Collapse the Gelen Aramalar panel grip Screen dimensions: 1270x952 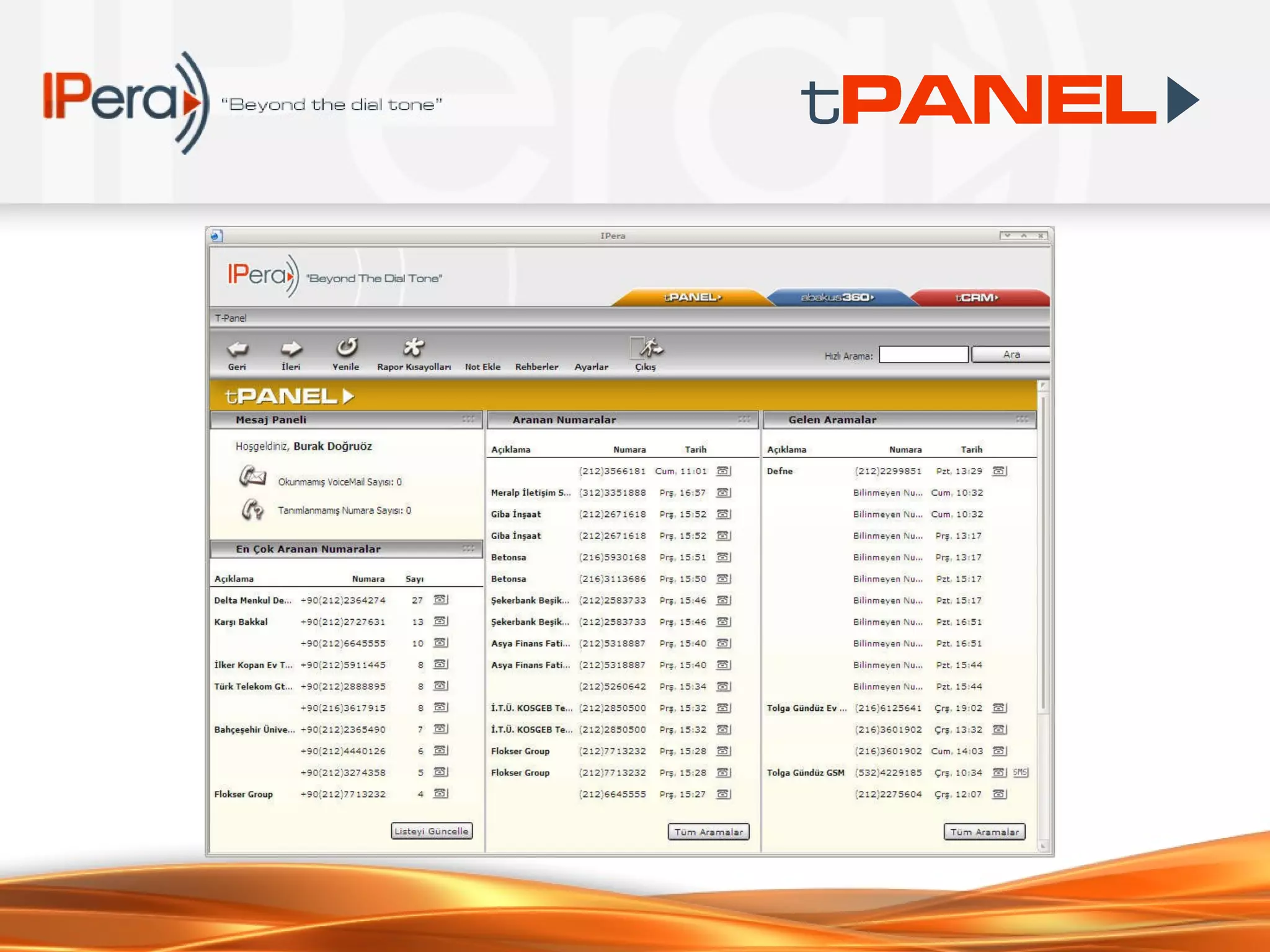(1021, 420)
